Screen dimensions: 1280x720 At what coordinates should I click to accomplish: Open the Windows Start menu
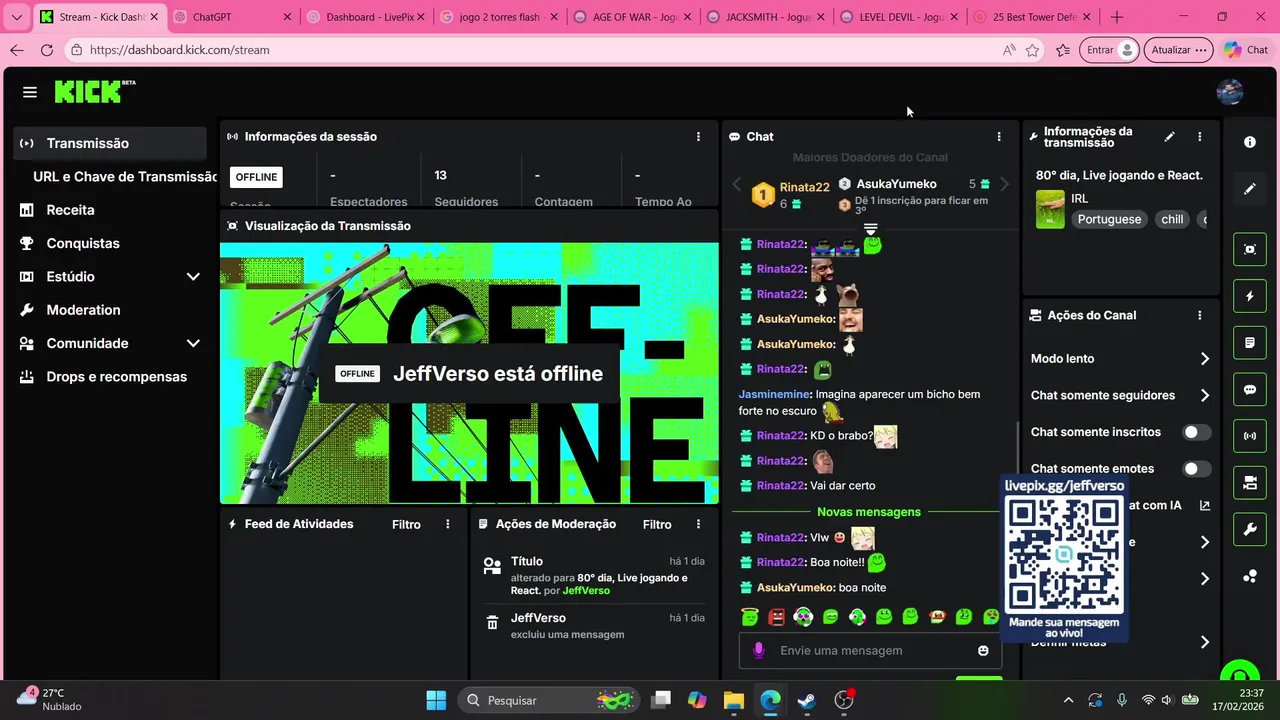tap(437, 700)
